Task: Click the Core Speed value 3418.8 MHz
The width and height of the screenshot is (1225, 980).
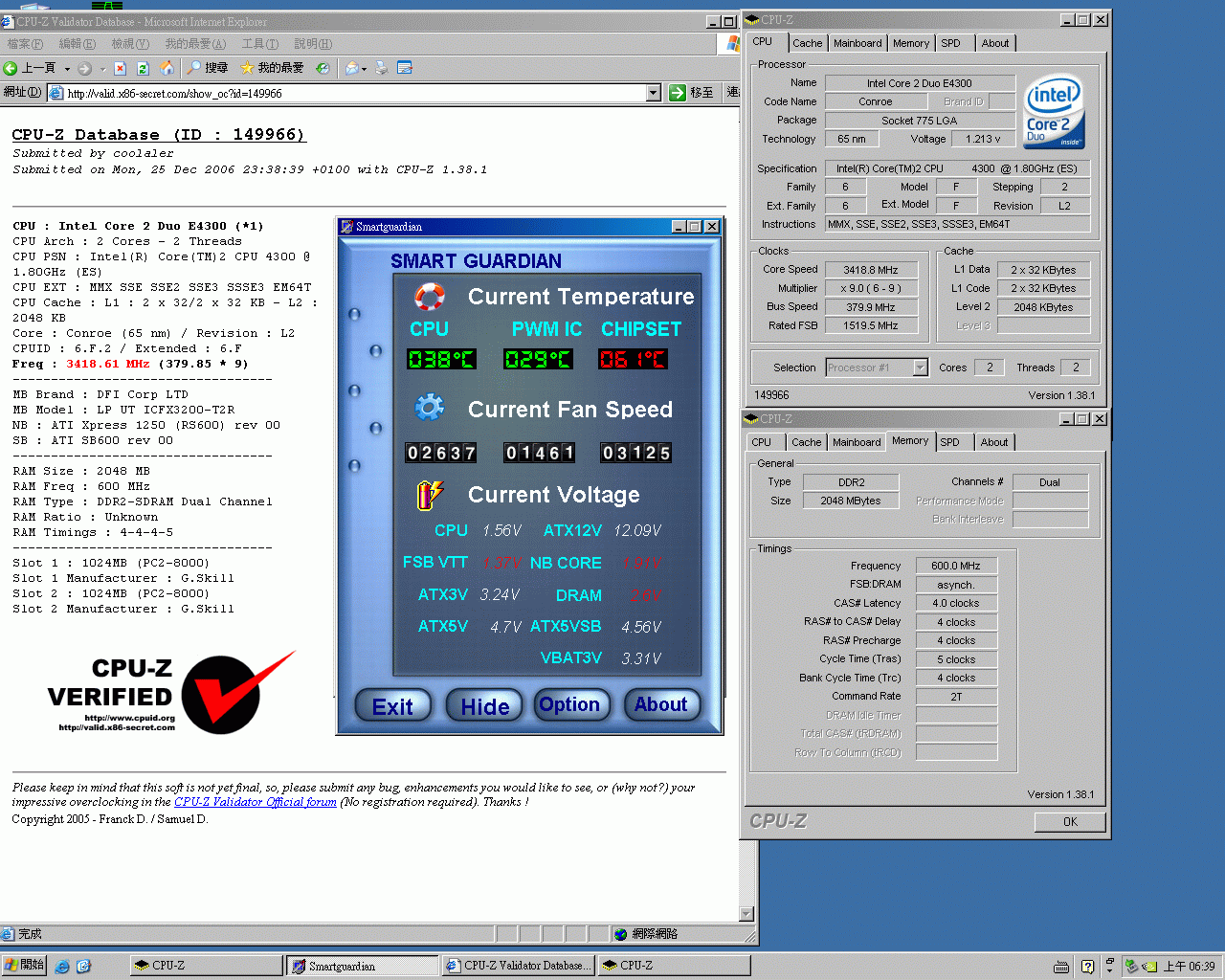Action: (x=871, y=270)
